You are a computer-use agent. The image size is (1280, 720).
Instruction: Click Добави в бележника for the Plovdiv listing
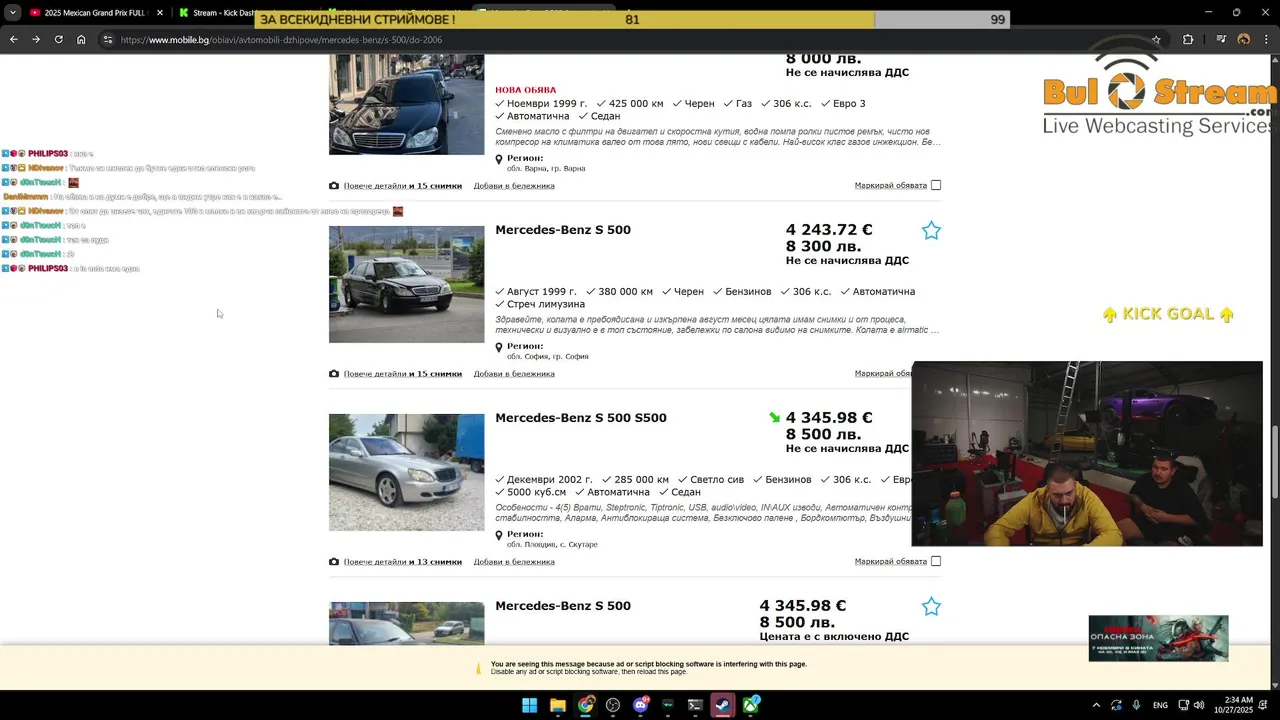point(514,562)
